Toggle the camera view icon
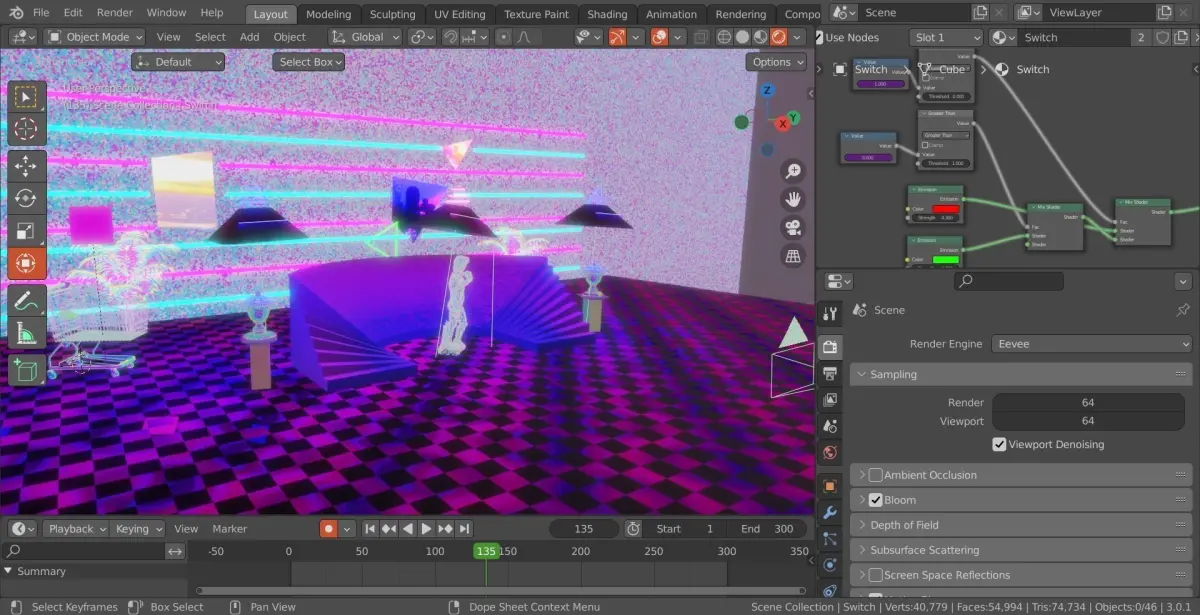 [x=793, y=227]
